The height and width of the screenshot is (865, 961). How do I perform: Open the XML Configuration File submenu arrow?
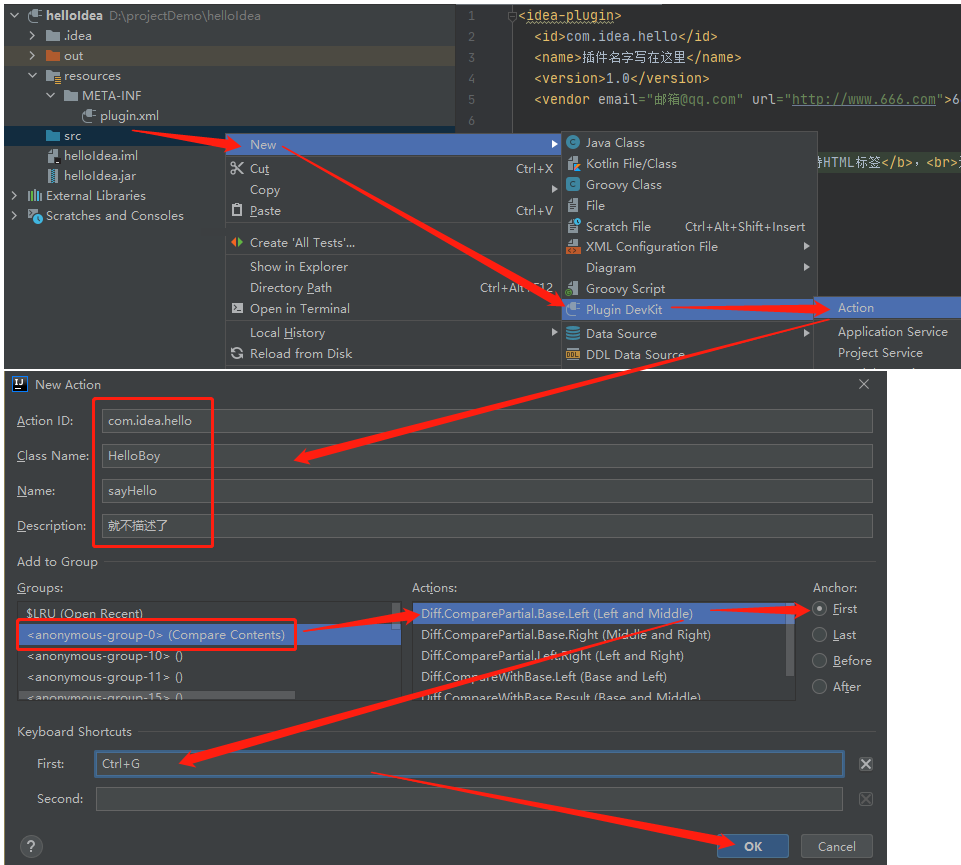point(807,246)
